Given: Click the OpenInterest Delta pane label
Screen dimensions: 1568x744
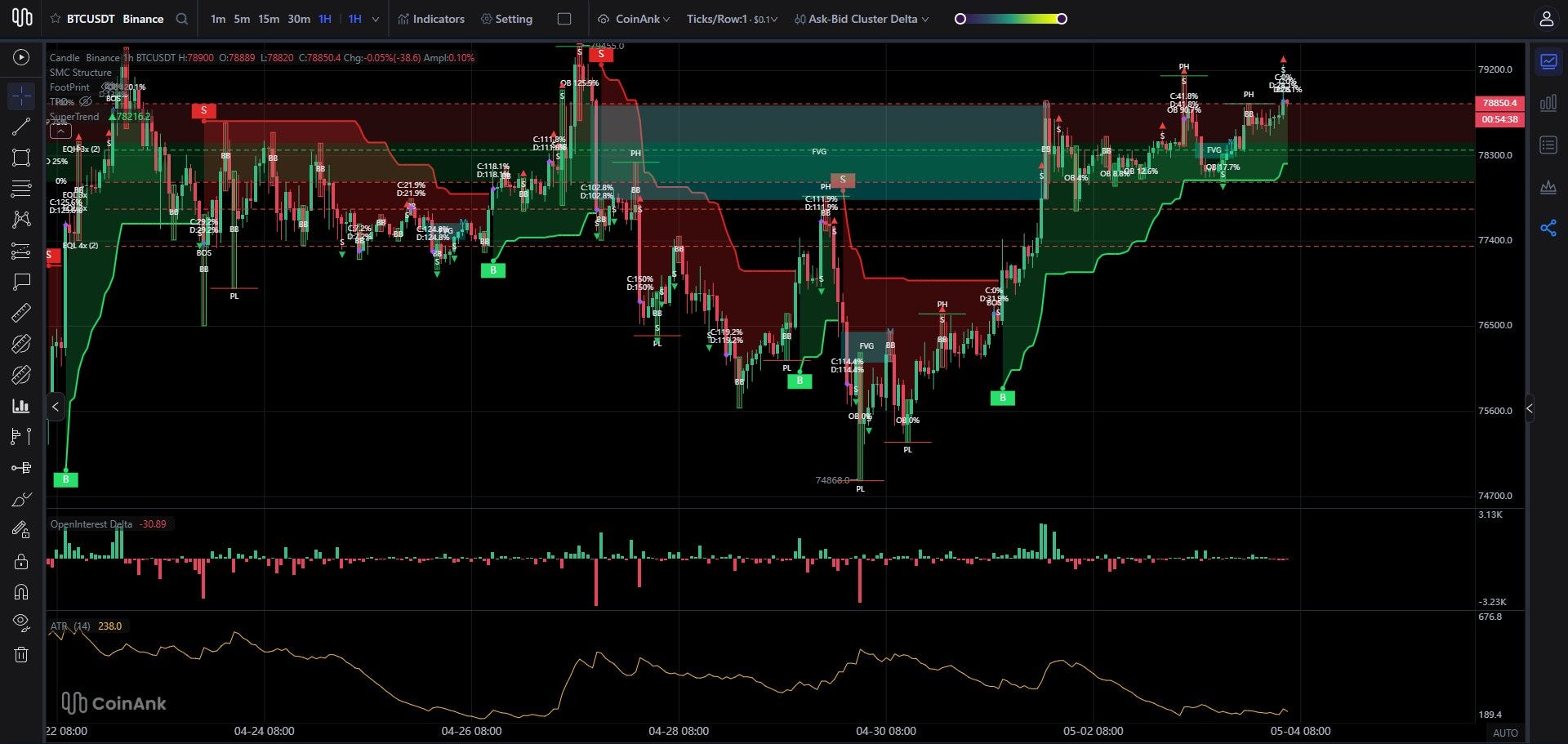Looking at the screenshot, I should point(91,524).
